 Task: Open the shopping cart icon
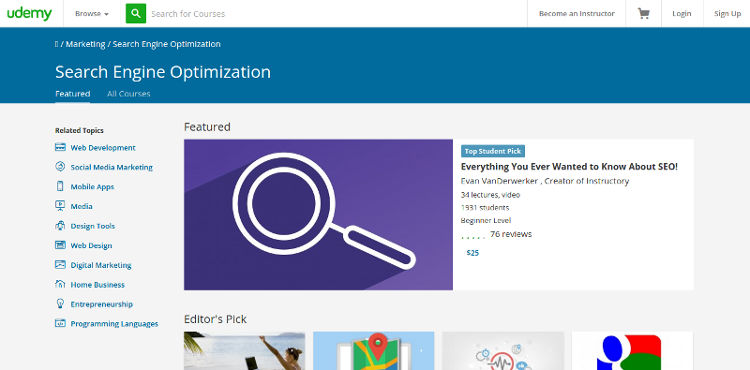643,13
